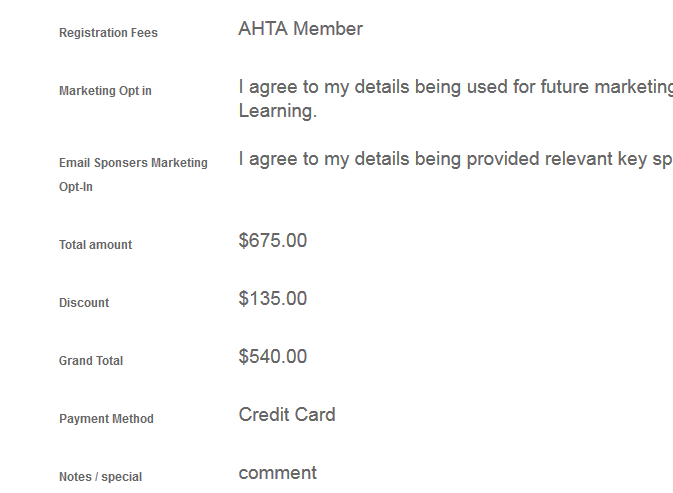Click the Registration Fees label
This screenshot has width=673, height=493.
pos(108,33)
